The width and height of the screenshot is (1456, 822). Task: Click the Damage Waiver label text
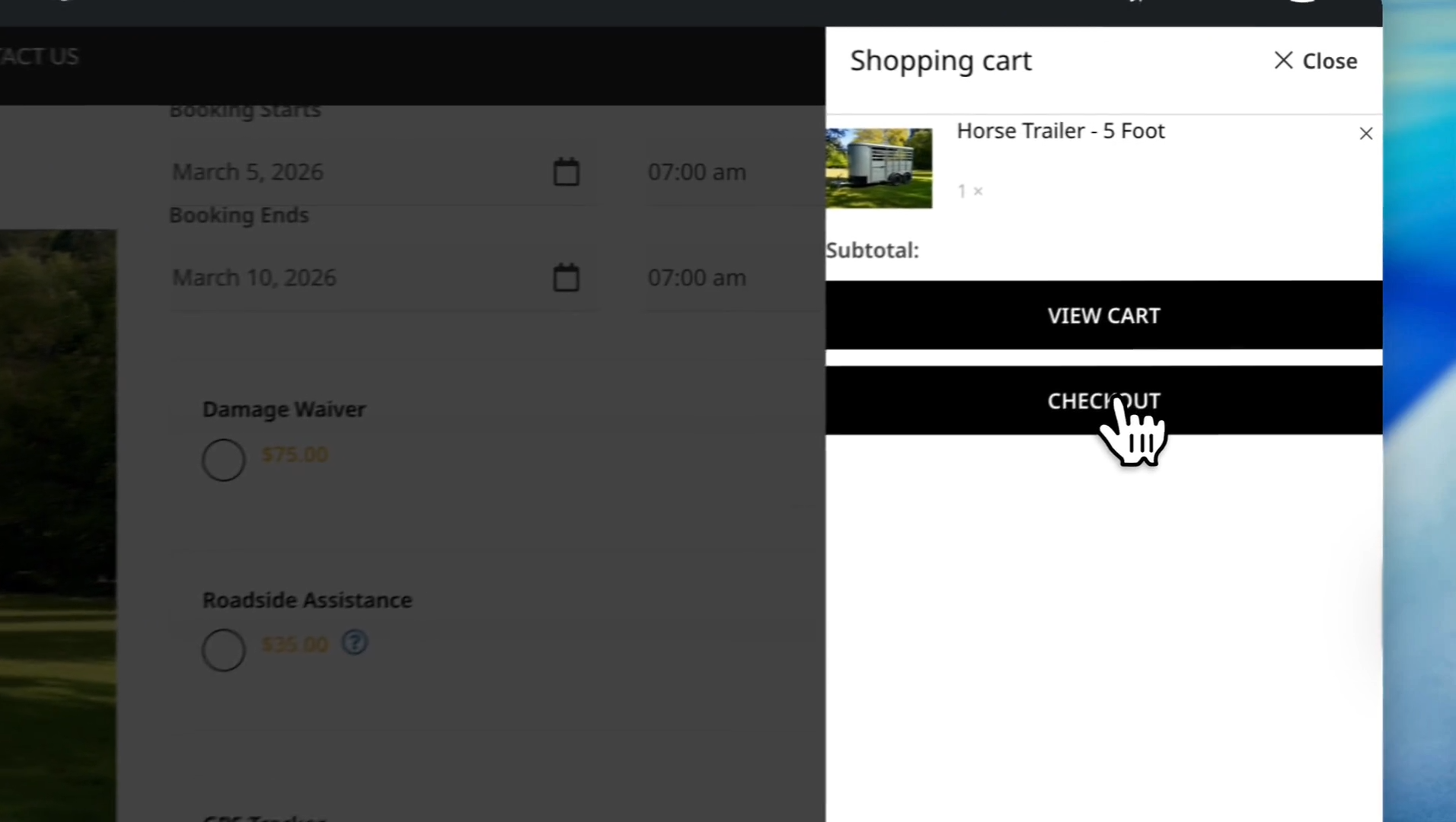click(x=284, y=409)
